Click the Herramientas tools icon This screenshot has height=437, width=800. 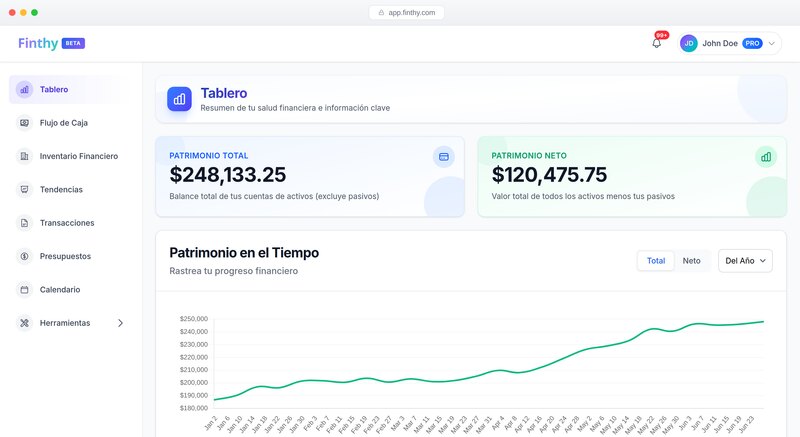(24, 323)
